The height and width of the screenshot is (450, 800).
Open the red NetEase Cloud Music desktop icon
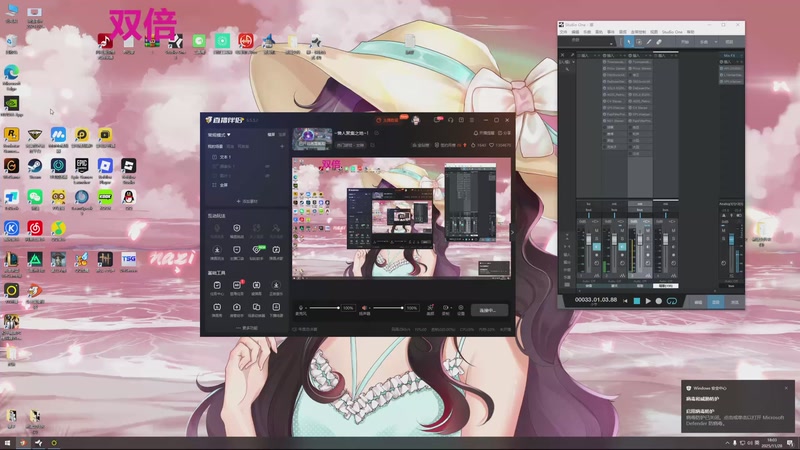click(35, 229)
